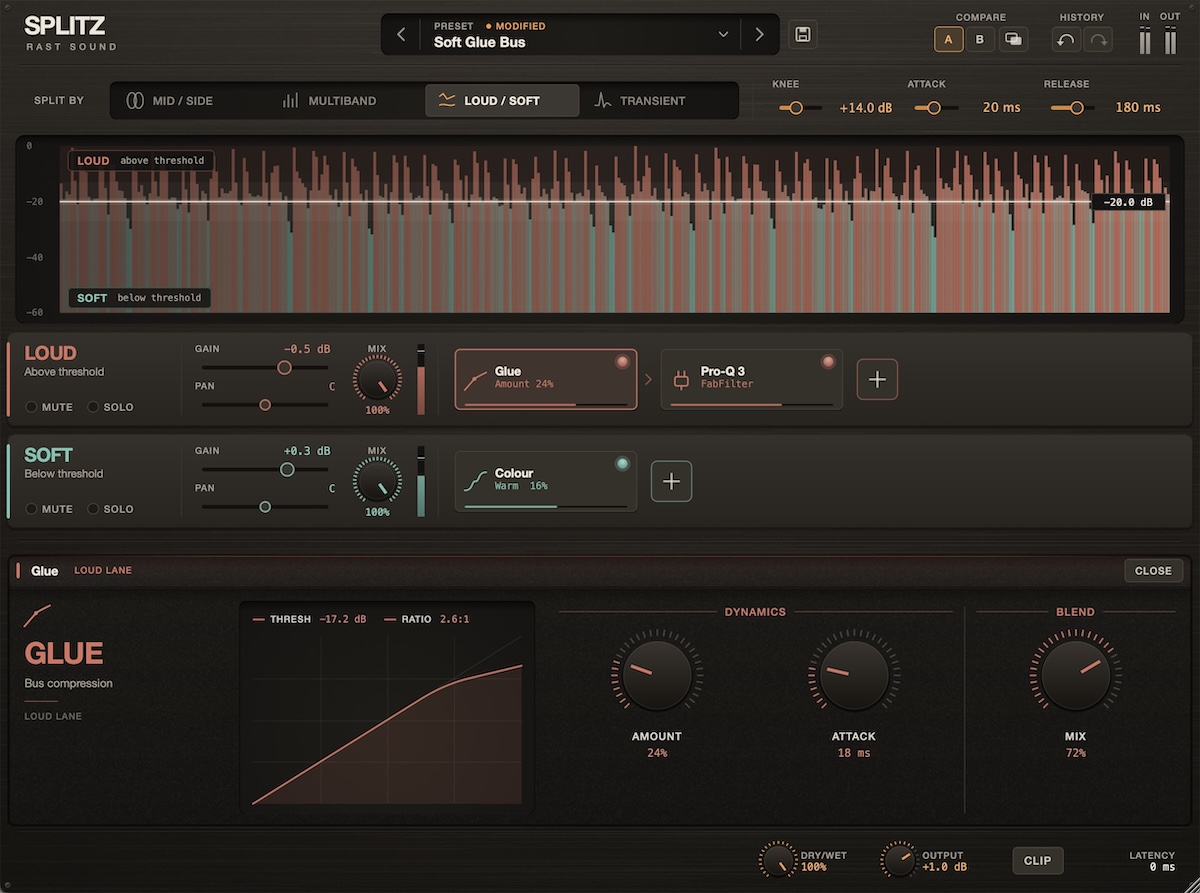The height and width of the screenshot is (893, 1200).
Task: Toggle Glue module power indicator
Action: point(622,362)
